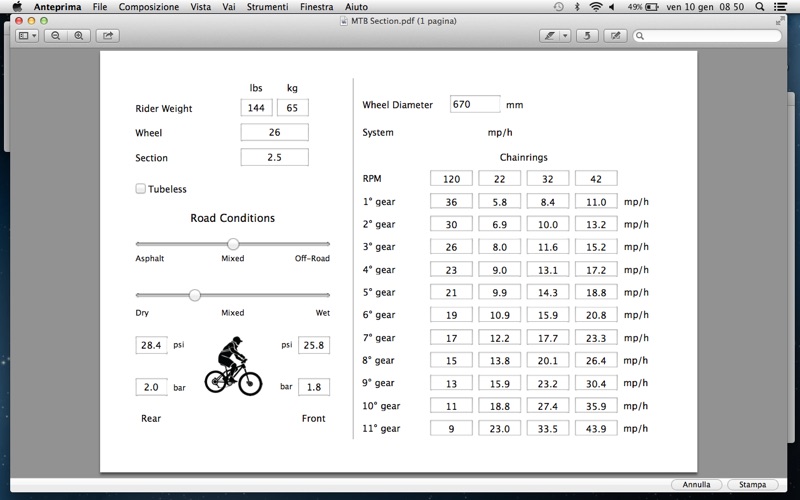The width and height of the screenshot is (800, 500).
Task: Click the 11° gear cog field 9
Action: click(451, 428)
